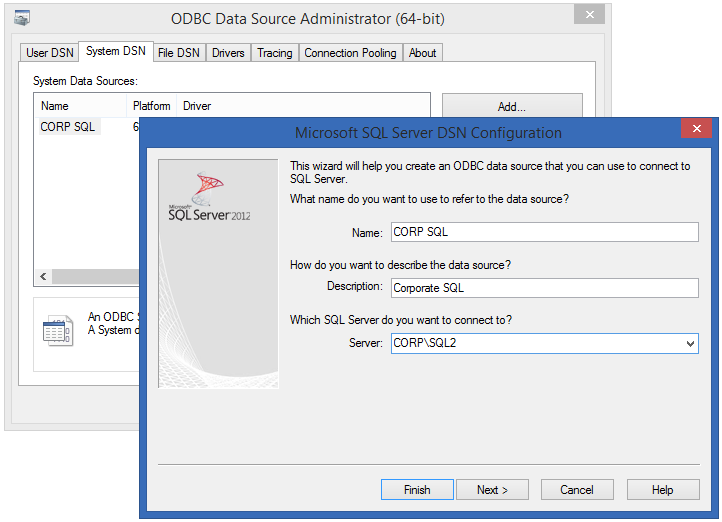Click the Finish button

click(417, 490)
